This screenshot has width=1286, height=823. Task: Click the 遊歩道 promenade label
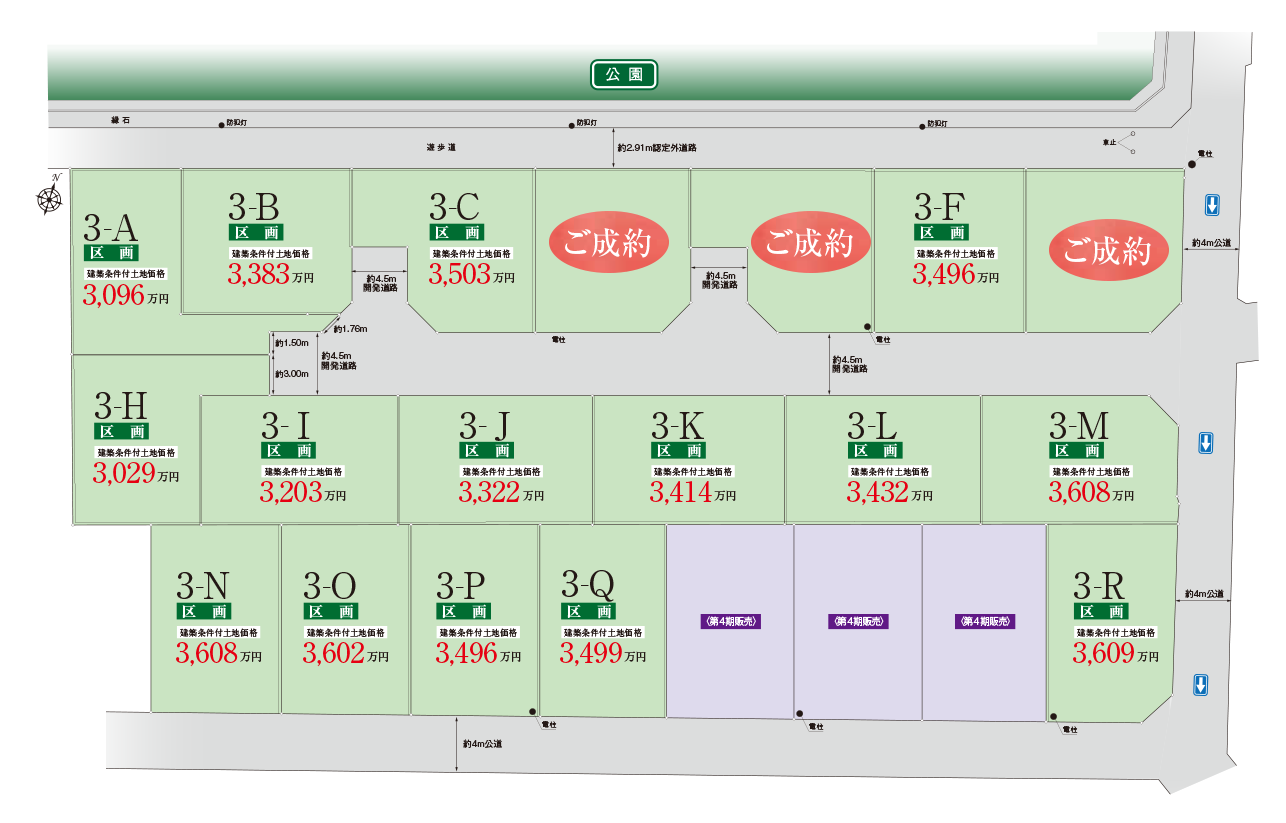point(440,147)
